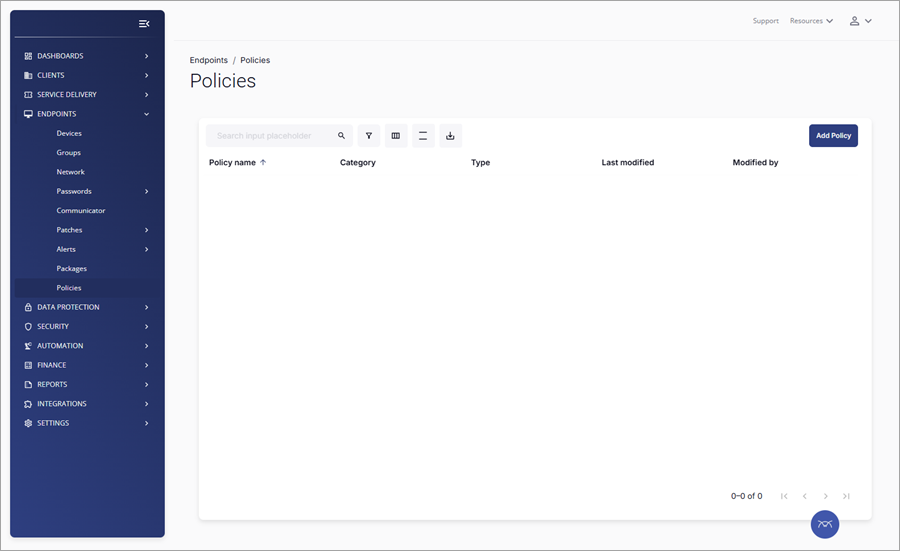Open the Support link
This screenshot has height=551, width=900.
(x=766, y=21)
